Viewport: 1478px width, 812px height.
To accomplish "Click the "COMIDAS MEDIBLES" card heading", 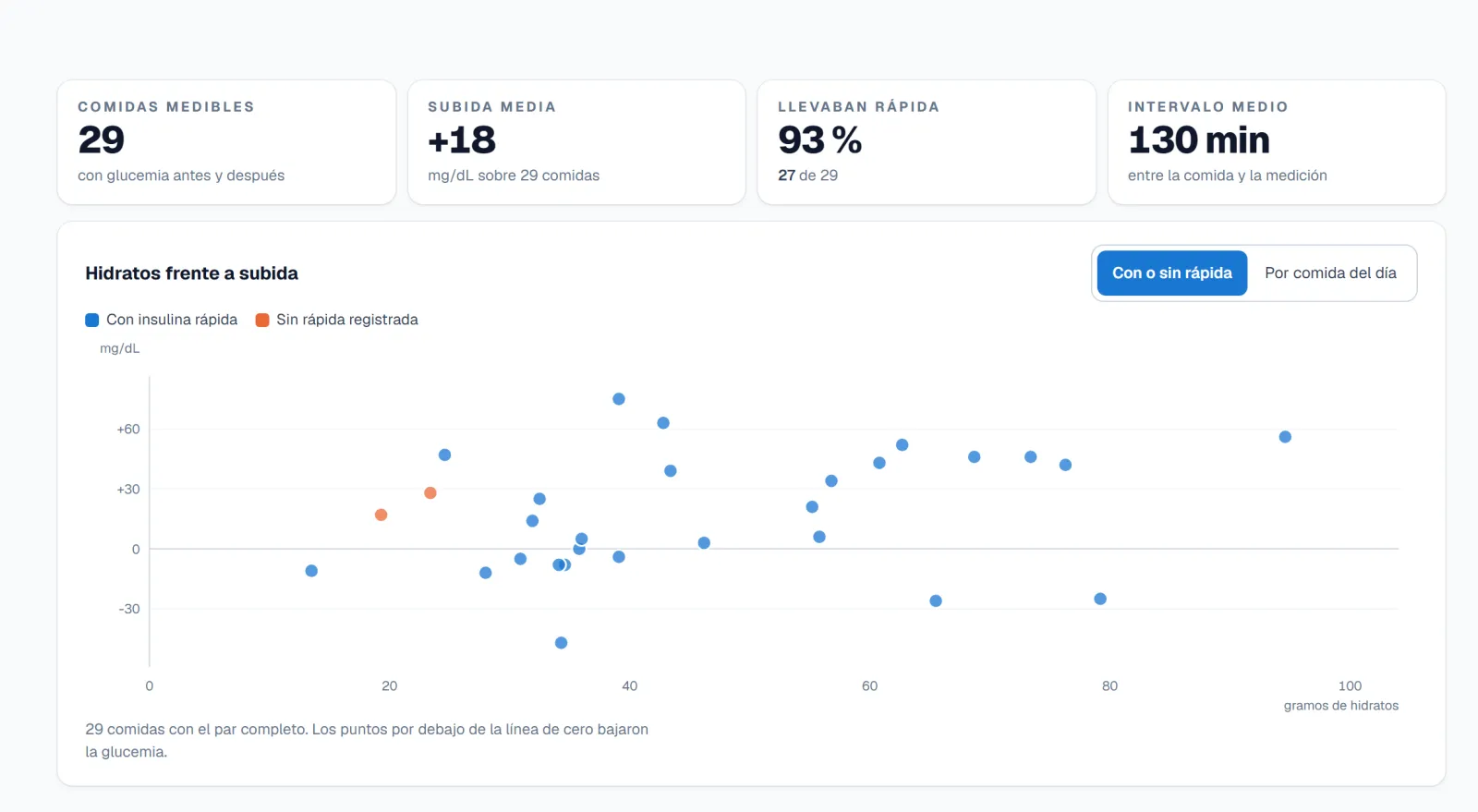I will (x=166, y=107).
